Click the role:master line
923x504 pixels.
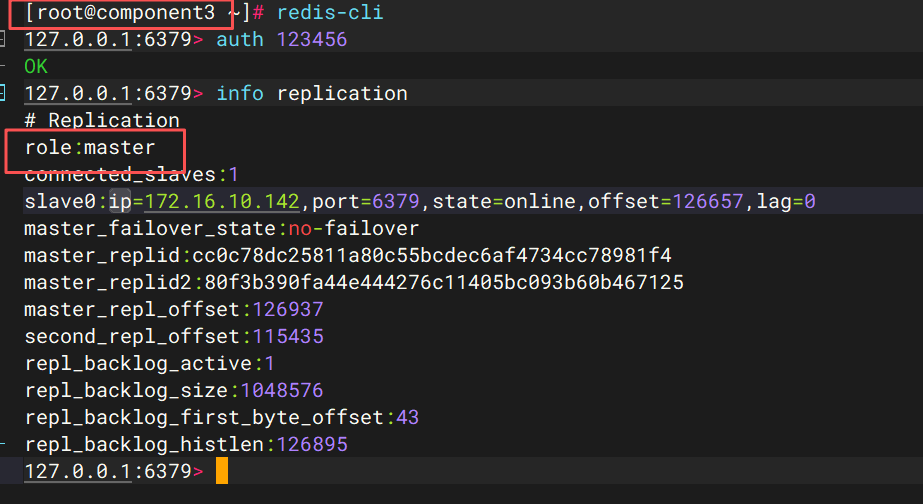(90, 148)
